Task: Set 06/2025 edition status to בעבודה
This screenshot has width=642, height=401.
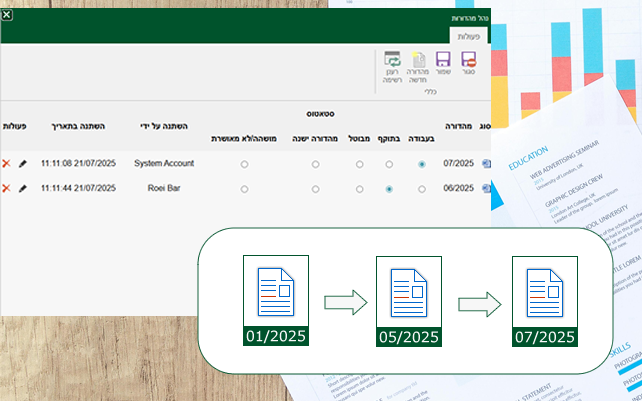Action: 422,188
